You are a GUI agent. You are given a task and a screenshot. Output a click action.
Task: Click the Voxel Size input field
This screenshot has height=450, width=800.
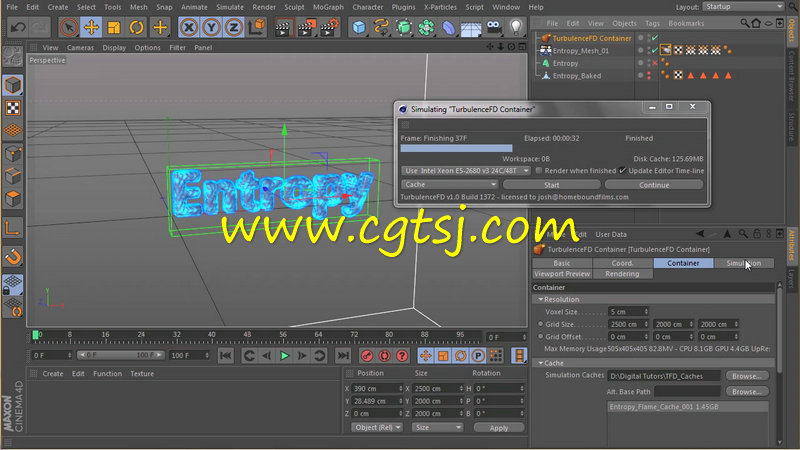click(626, 312)
